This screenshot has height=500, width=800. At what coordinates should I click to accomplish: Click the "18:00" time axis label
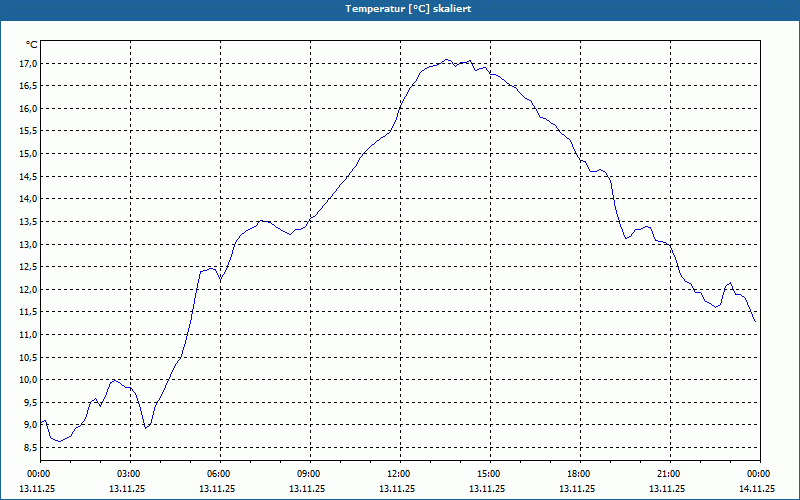click(x=577, y=474)
